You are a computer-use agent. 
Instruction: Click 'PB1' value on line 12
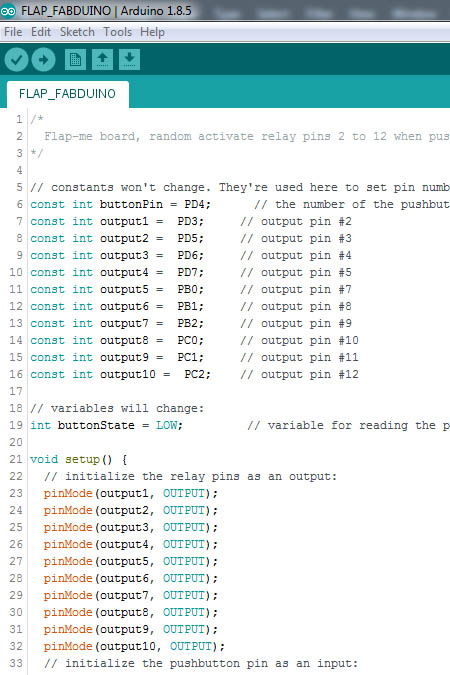[x=188, y=306]
